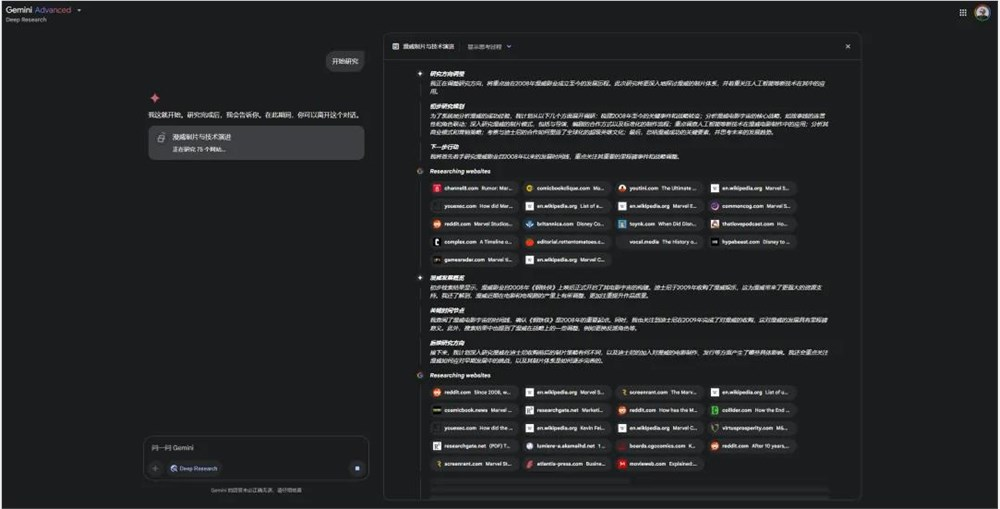
Task: Open the screenrant.com Marvel St... chip
Action: [473, 464]
